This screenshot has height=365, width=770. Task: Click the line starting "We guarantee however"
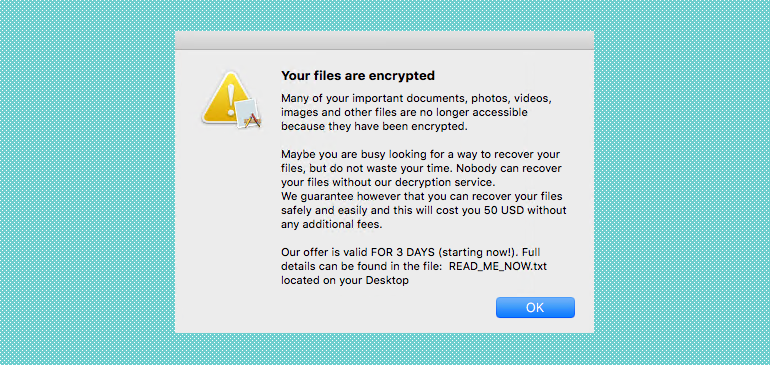(x=421, y=197)
